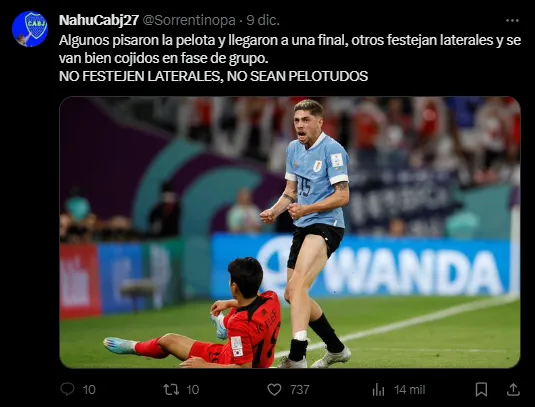
Task: Share the tweet via upload arrow icon
Action: [x=513, y=389]
